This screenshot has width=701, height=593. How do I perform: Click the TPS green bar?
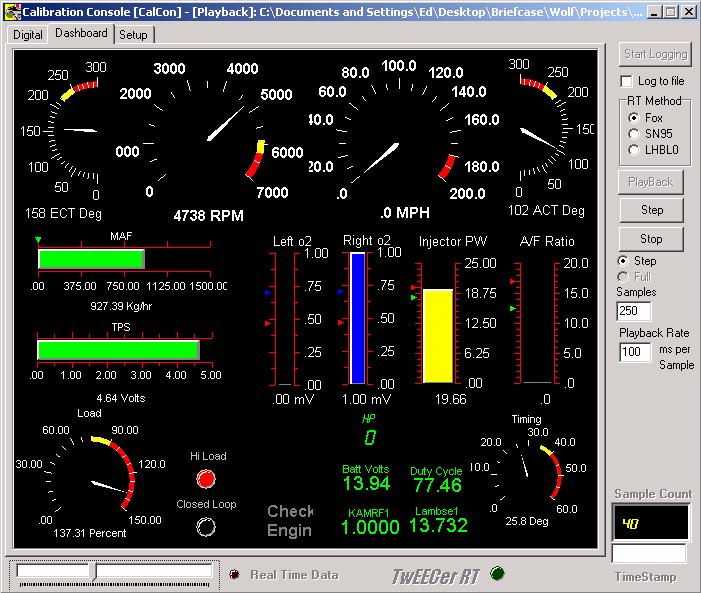tap(118, 350)
